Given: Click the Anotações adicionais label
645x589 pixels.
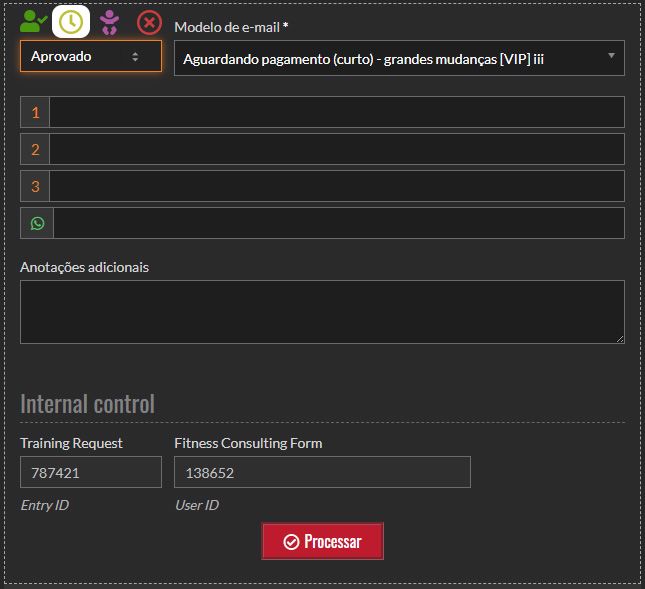Looking at the screenshot, I should [84, 267].
